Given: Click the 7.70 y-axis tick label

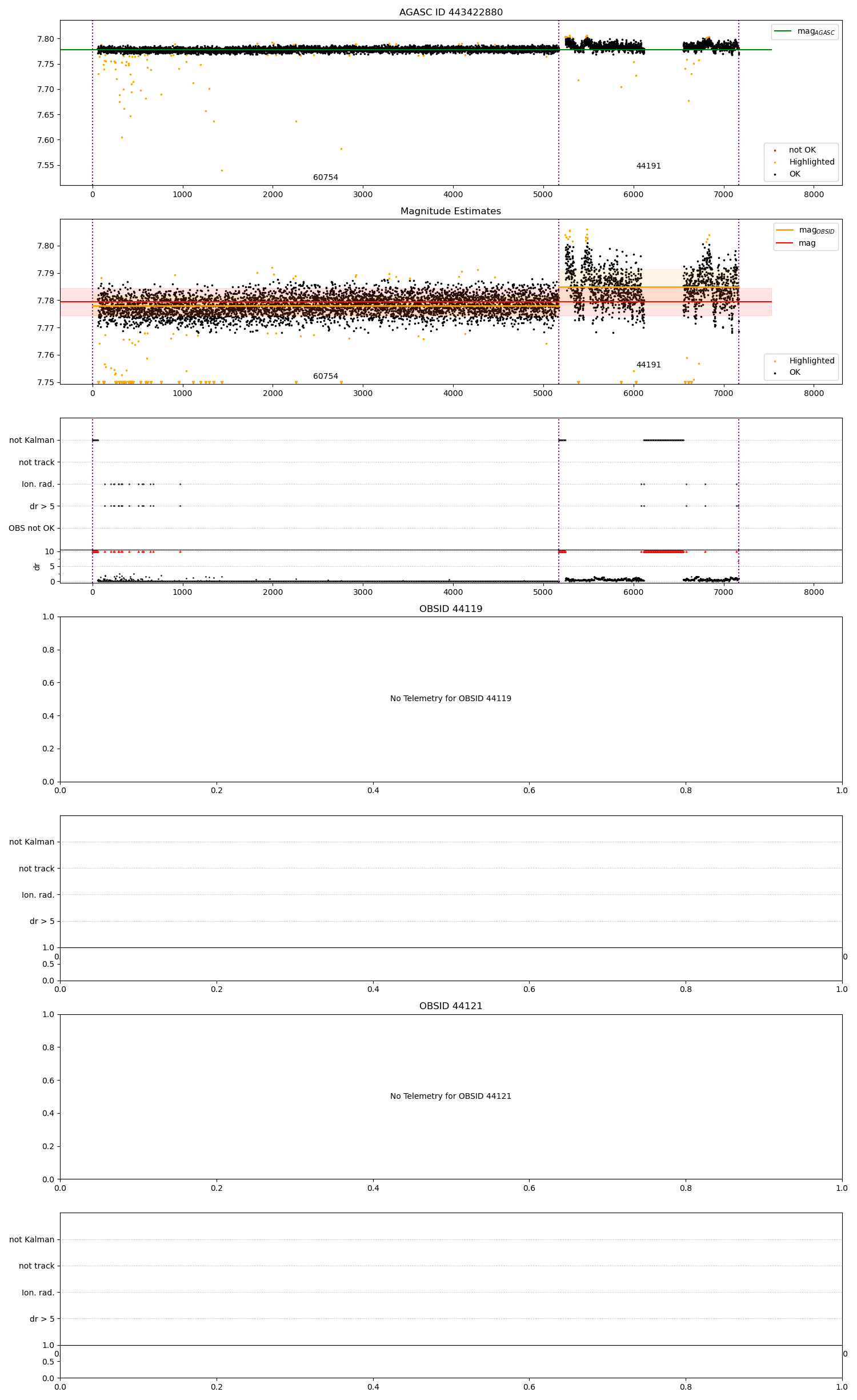Looking at the screenshot, I should pos(46,90).
